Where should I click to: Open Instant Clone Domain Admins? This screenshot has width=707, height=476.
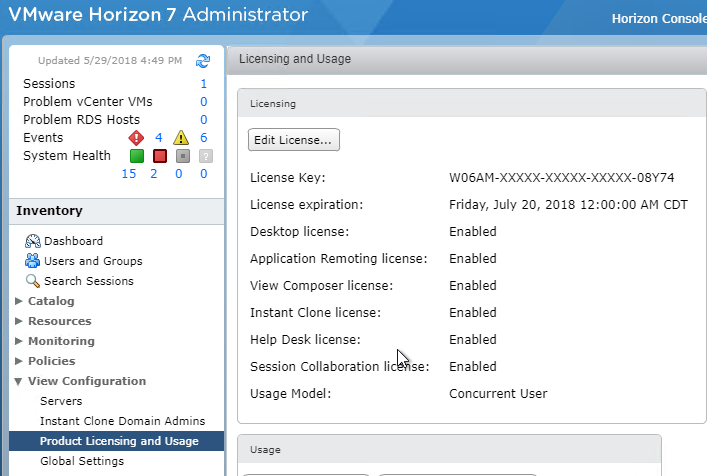click(123, 421)
